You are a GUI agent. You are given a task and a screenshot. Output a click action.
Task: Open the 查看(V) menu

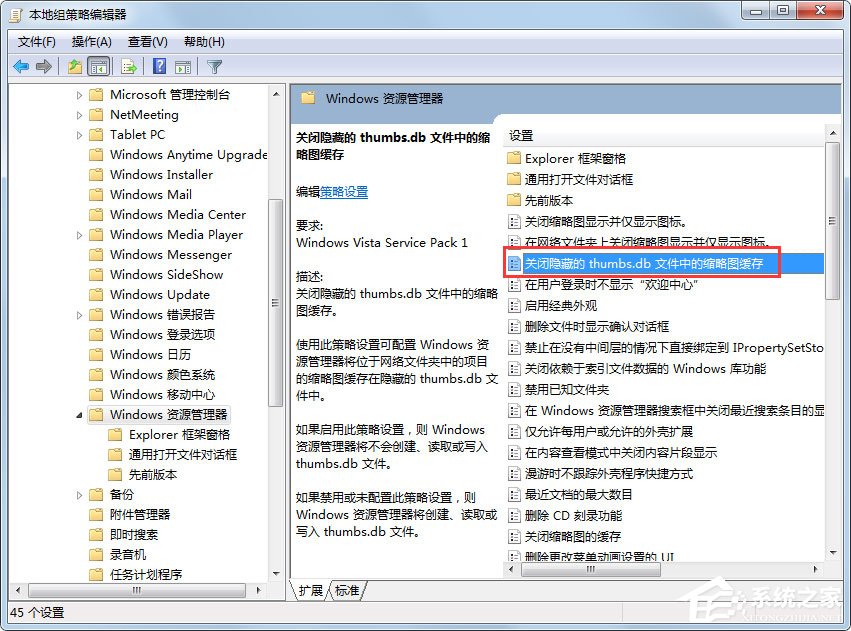(x=146, y=41)
